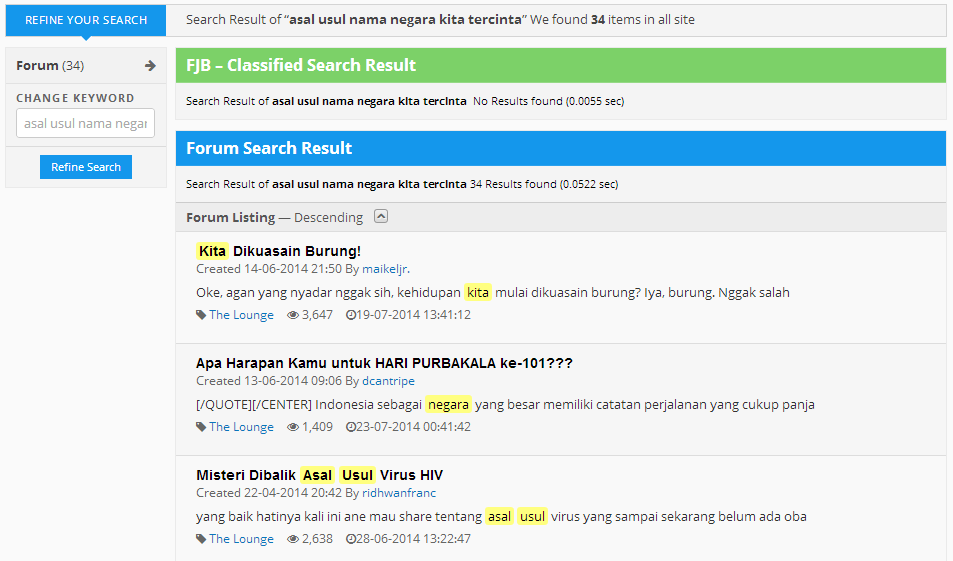Click the CHANGE KEYWORD label

click(75, 98)
